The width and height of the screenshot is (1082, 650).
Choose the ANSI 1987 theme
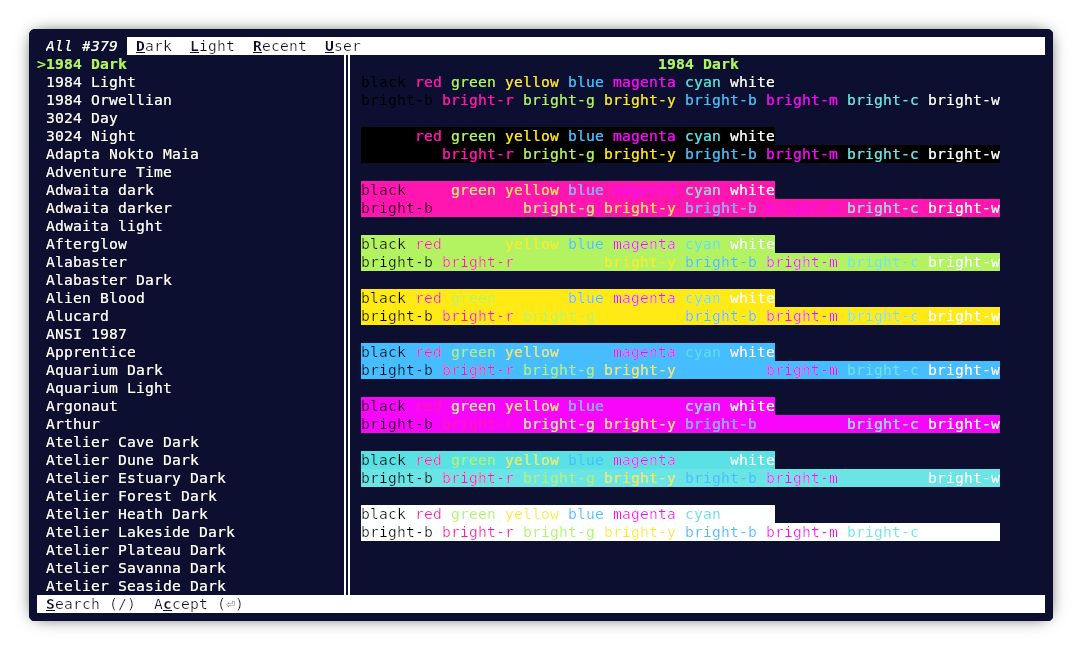pyautogui.click(x=86, y=334)
